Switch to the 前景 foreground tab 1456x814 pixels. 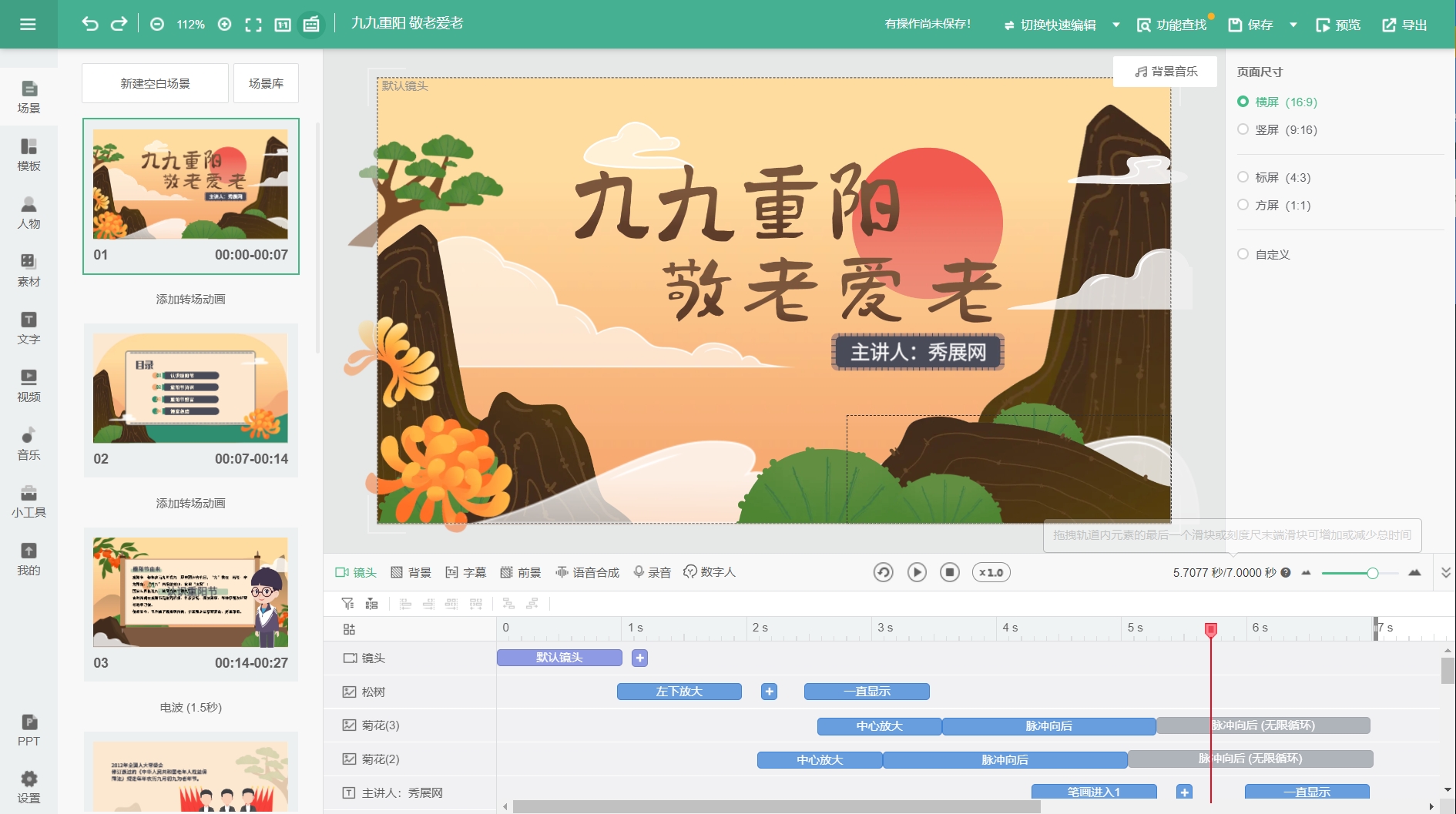tap(521, 572)
